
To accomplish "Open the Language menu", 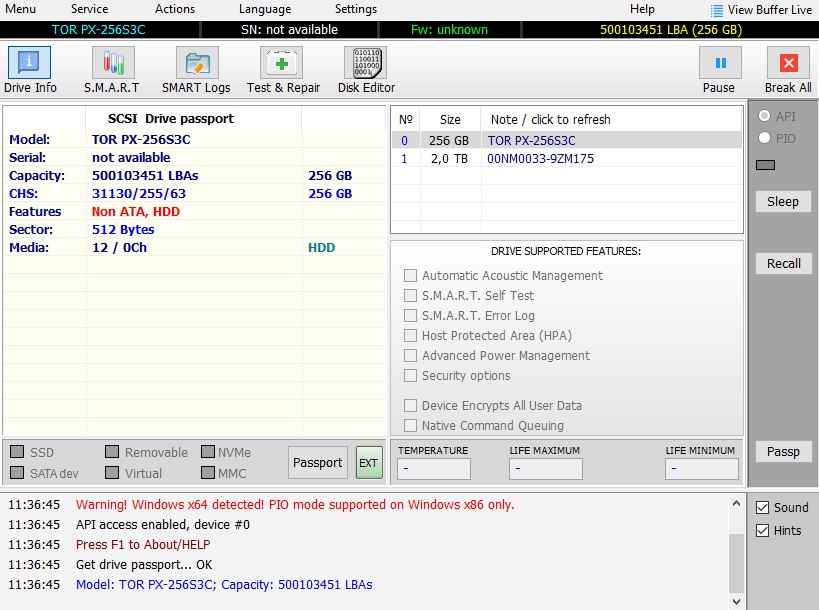I will coord(265,9).
